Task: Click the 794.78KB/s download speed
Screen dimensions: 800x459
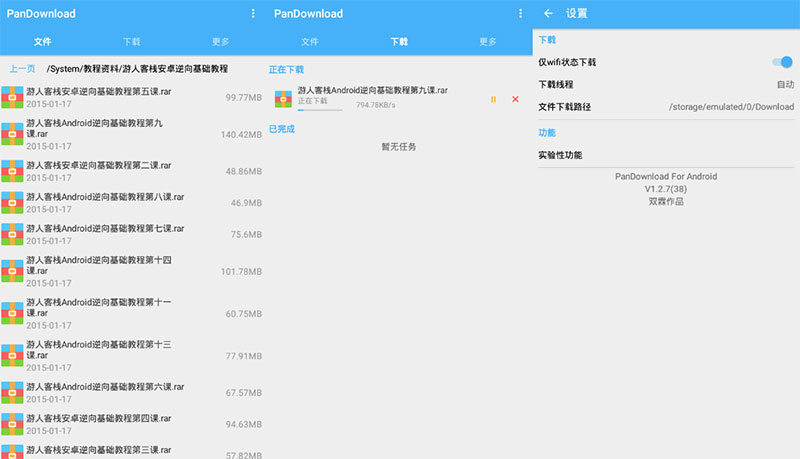Action: point(376,105)
